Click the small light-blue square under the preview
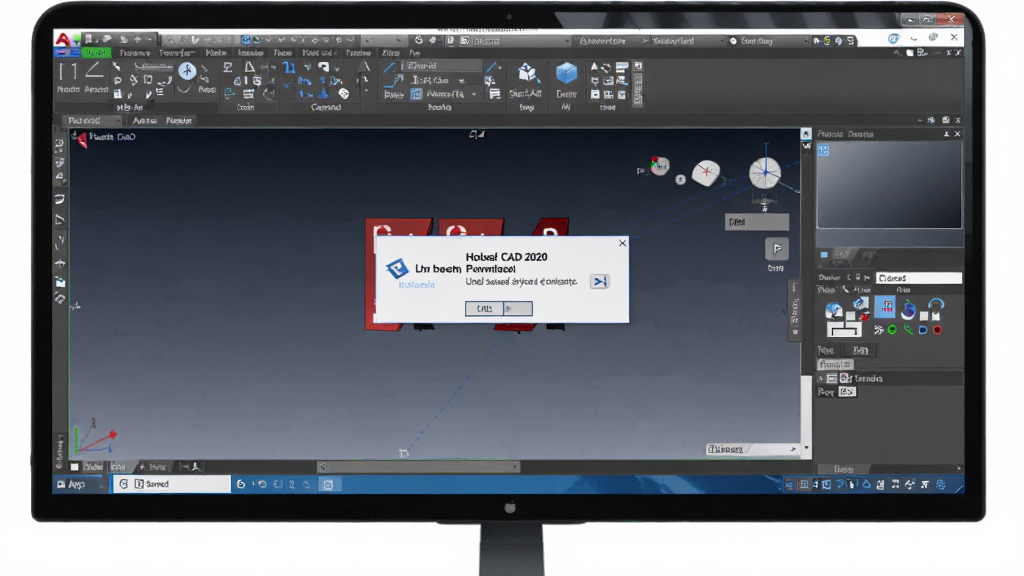 pyautogui.click(x=824, y=255)
